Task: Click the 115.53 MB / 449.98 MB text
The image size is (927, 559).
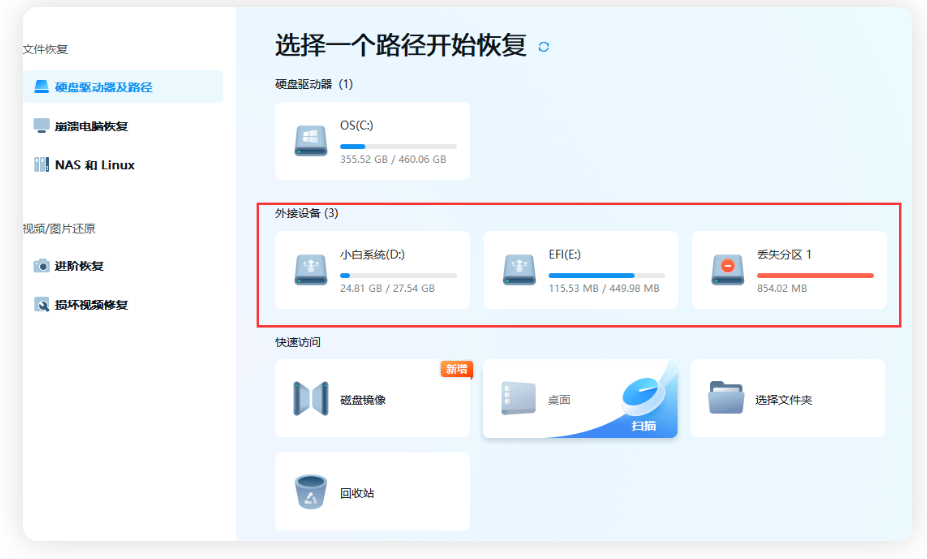Action: (604, 288)
